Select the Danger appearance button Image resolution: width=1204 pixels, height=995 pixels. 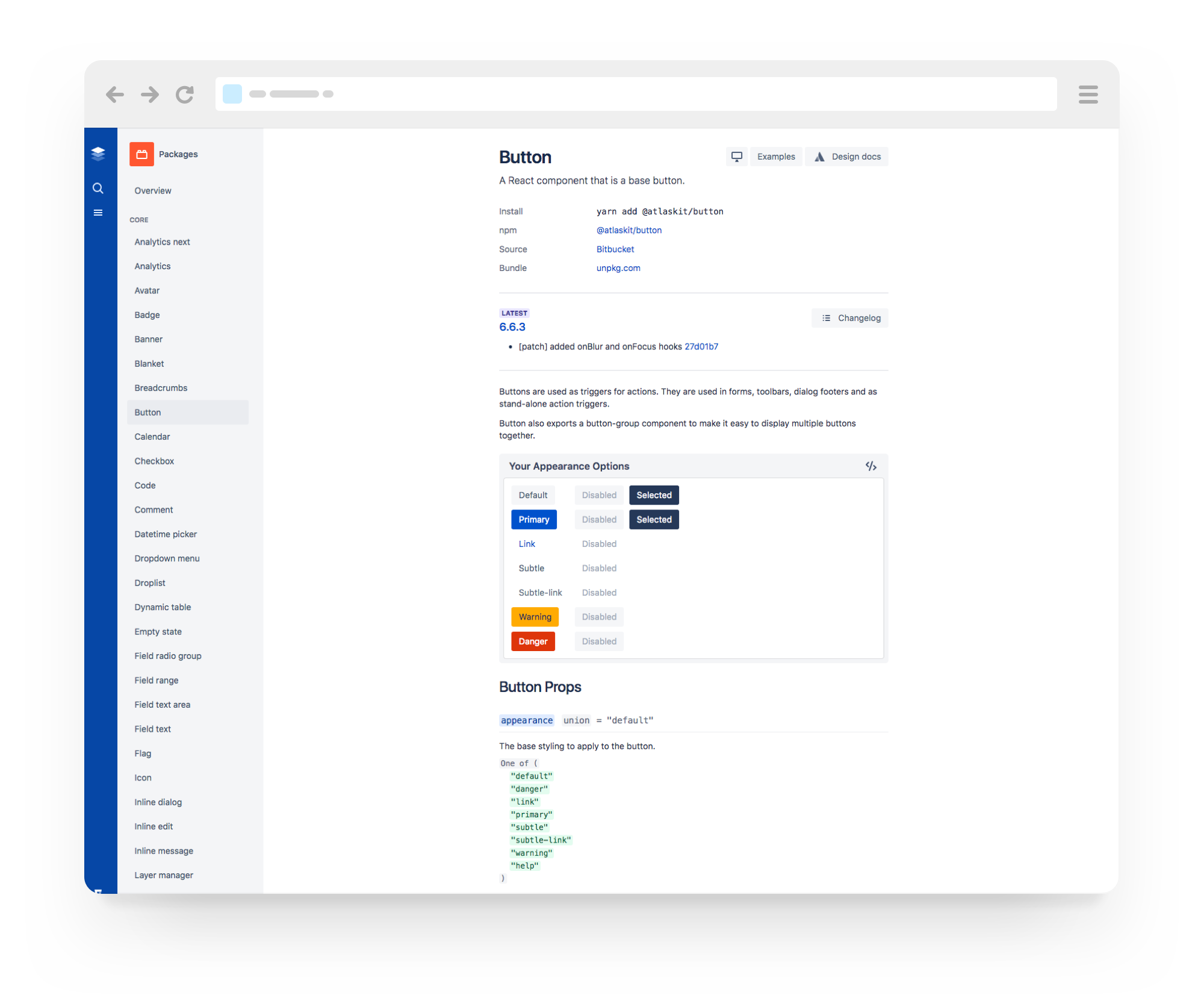pyautogui.click(x=533, y=641)
